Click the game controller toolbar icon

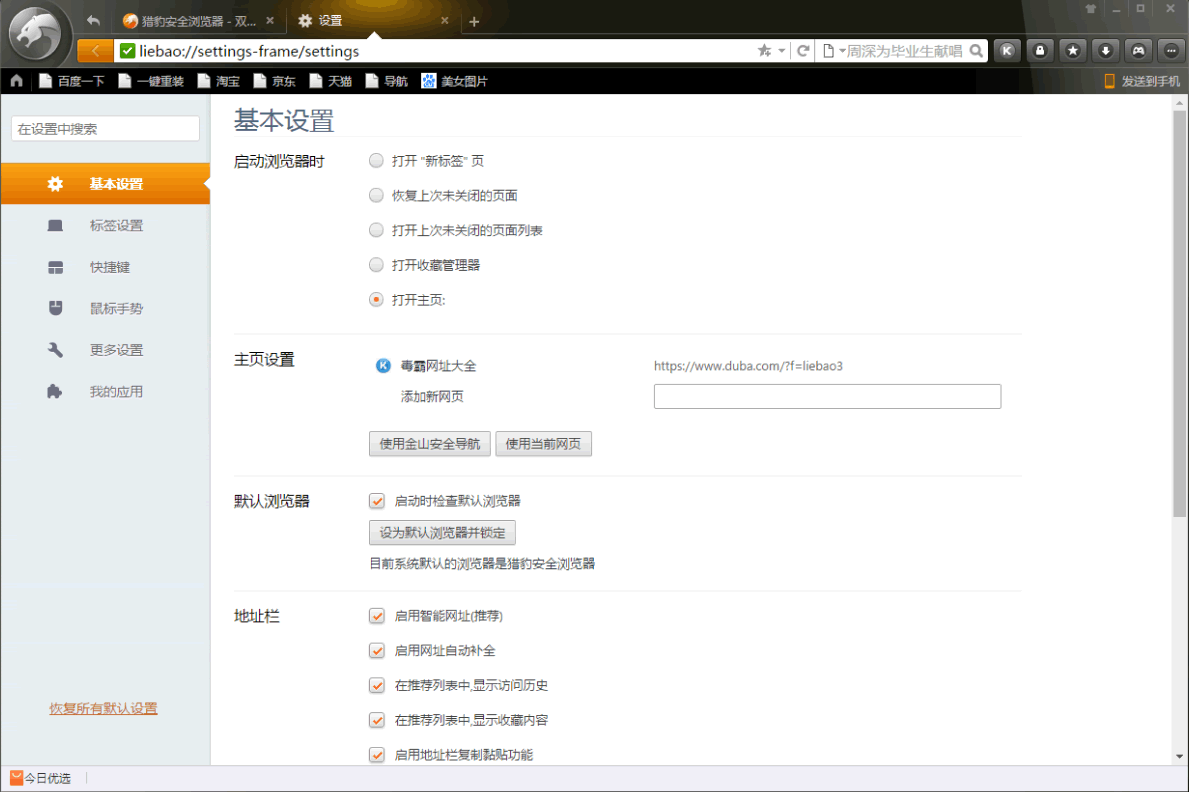point(1138,51)
